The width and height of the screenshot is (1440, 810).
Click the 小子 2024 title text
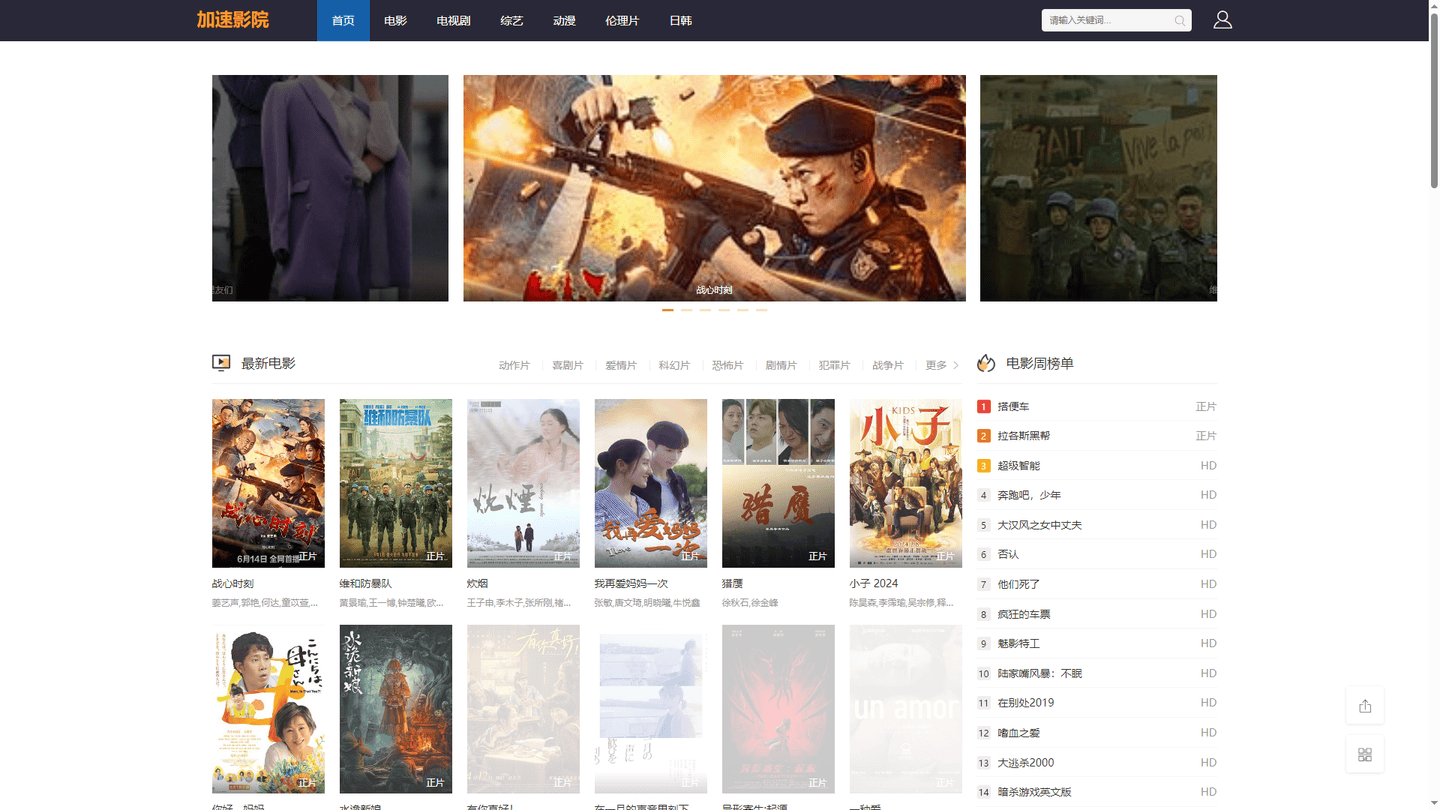click(x=874, y=583)
